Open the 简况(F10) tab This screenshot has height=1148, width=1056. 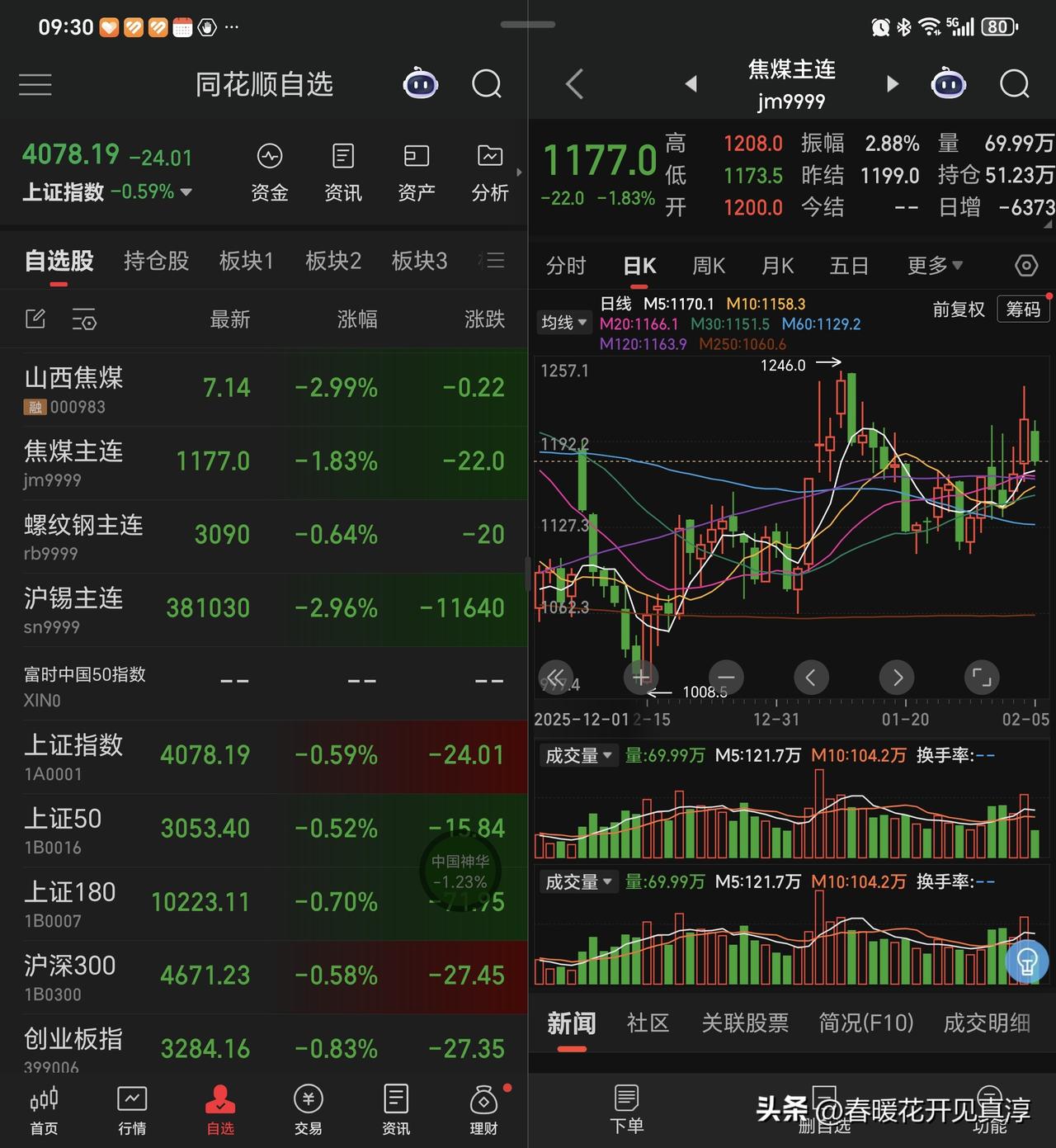coord(866,1023)
